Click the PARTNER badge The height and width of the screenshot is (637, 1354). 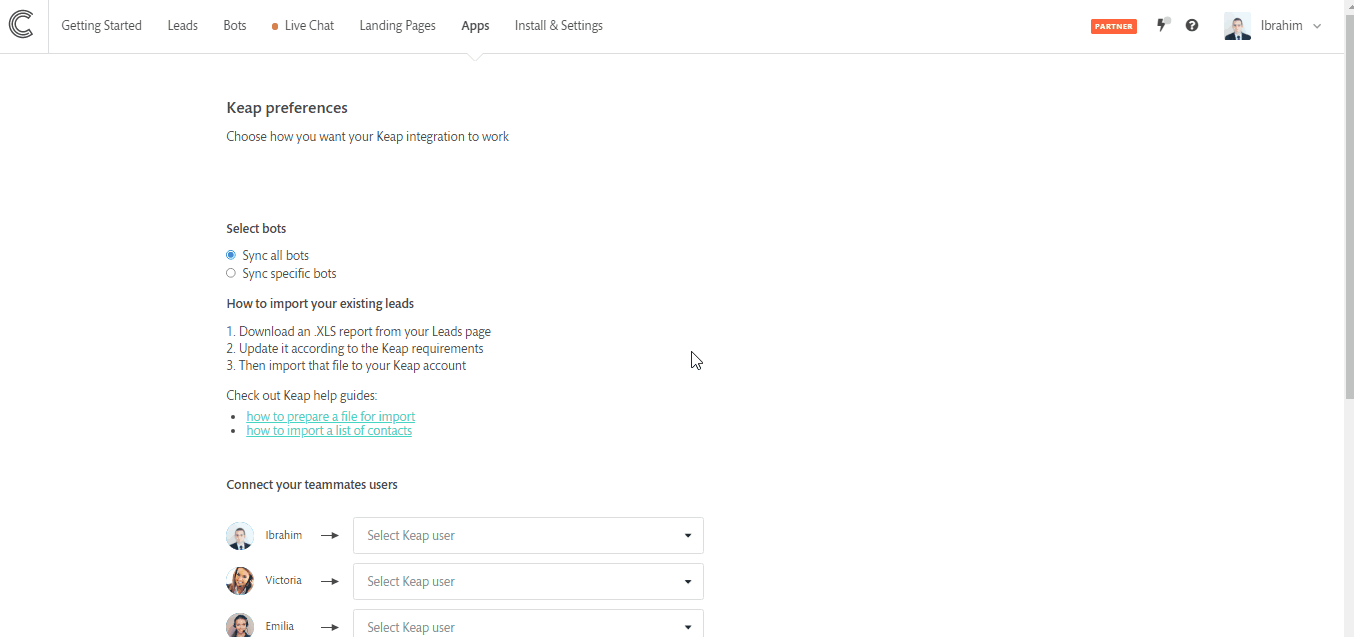click(x=1114, y=27)
